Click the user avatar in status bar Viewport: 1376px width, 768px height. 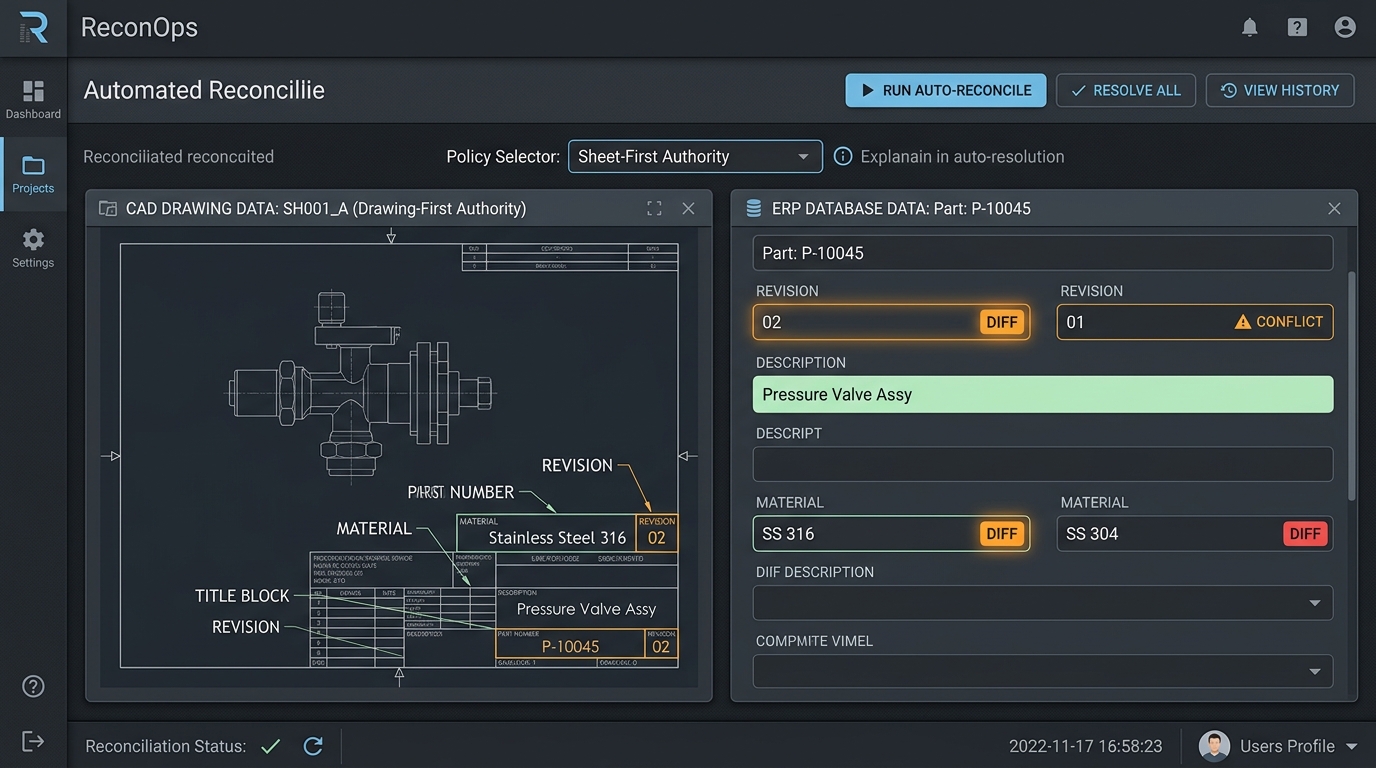pos(1214,746)
